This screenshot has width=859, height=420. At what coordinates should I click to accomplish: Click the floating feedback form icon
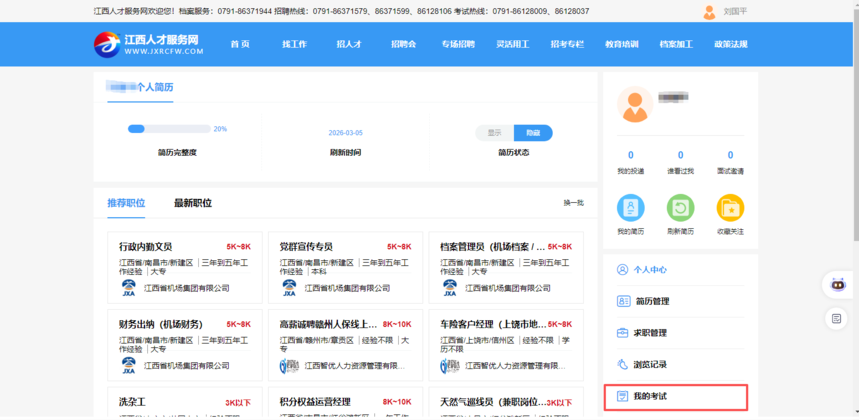coord(837,319)
